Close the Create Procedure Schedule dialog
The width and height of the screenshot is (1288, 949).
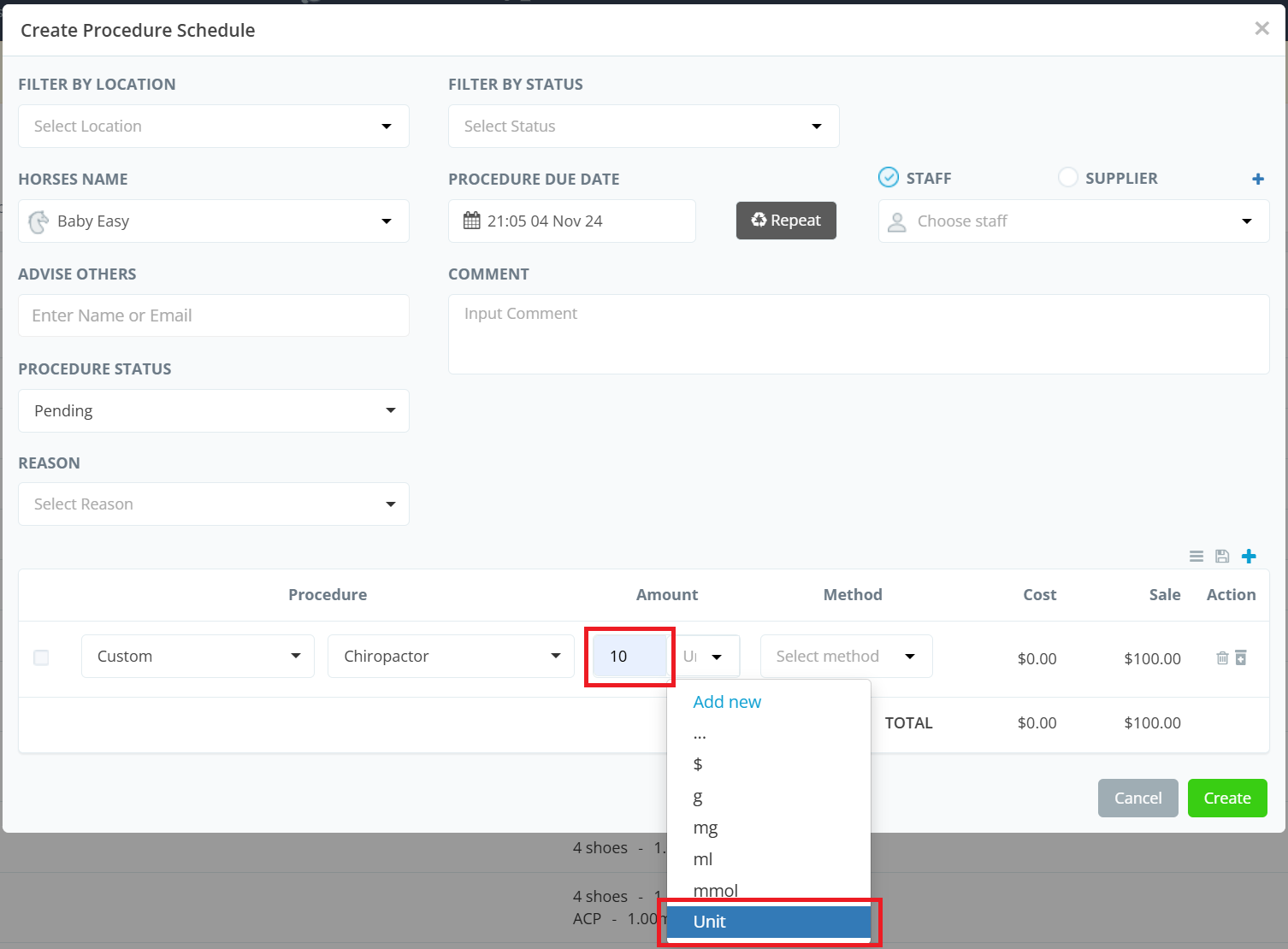[x=1261, y=29]
